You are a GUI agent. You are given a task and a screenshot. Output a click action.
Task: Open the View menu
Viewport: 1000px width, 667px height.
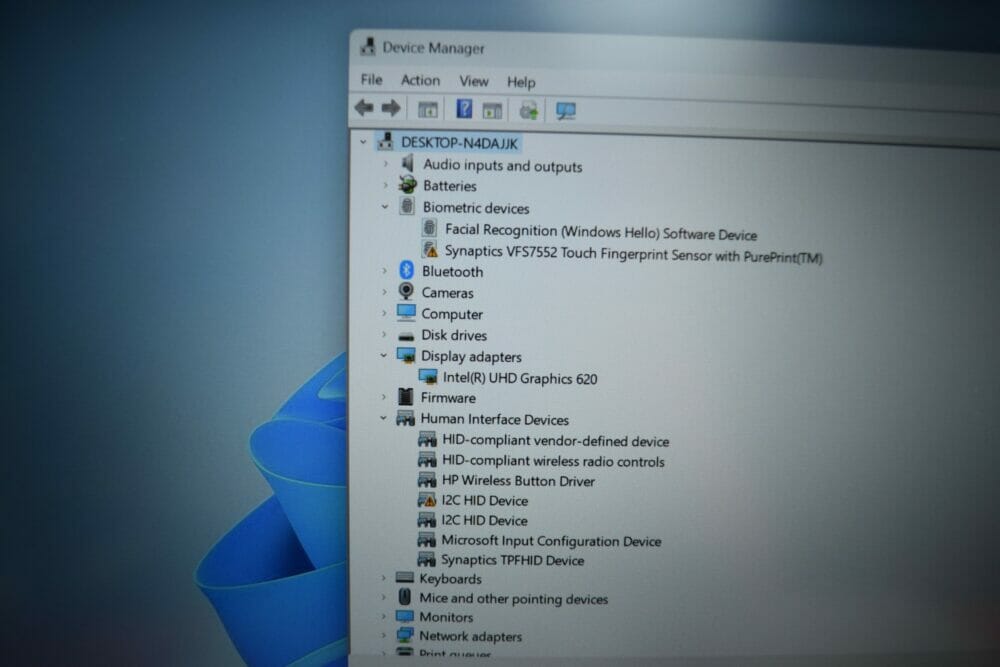(474, 81)
